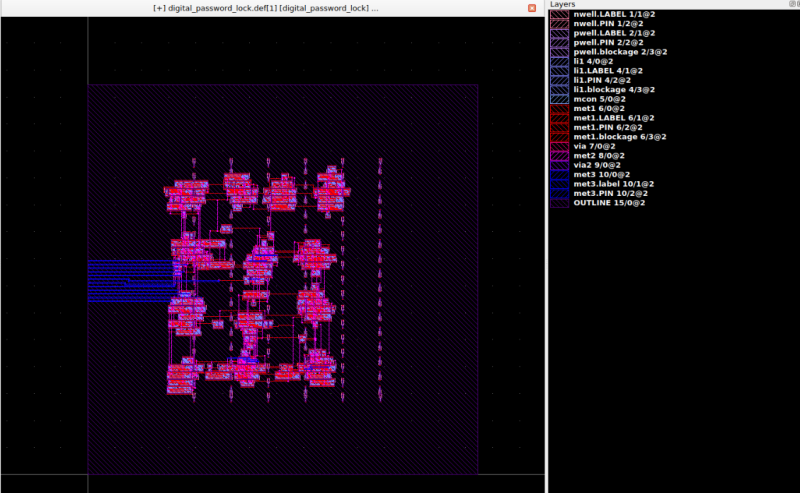Click the met2 8/0 magenta color swatch
This screenshot has width=800, height=493.
click(559, 155)
